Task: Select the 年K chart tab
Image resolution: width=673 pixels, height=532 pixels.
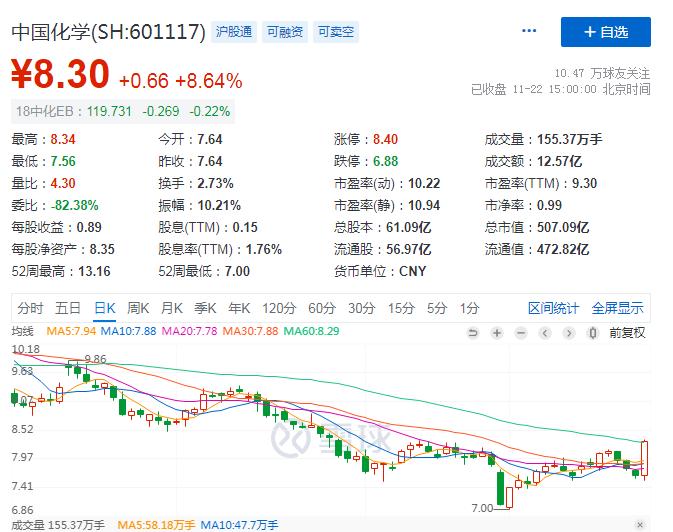Action: pyautogui.click(x=239, y=308)
